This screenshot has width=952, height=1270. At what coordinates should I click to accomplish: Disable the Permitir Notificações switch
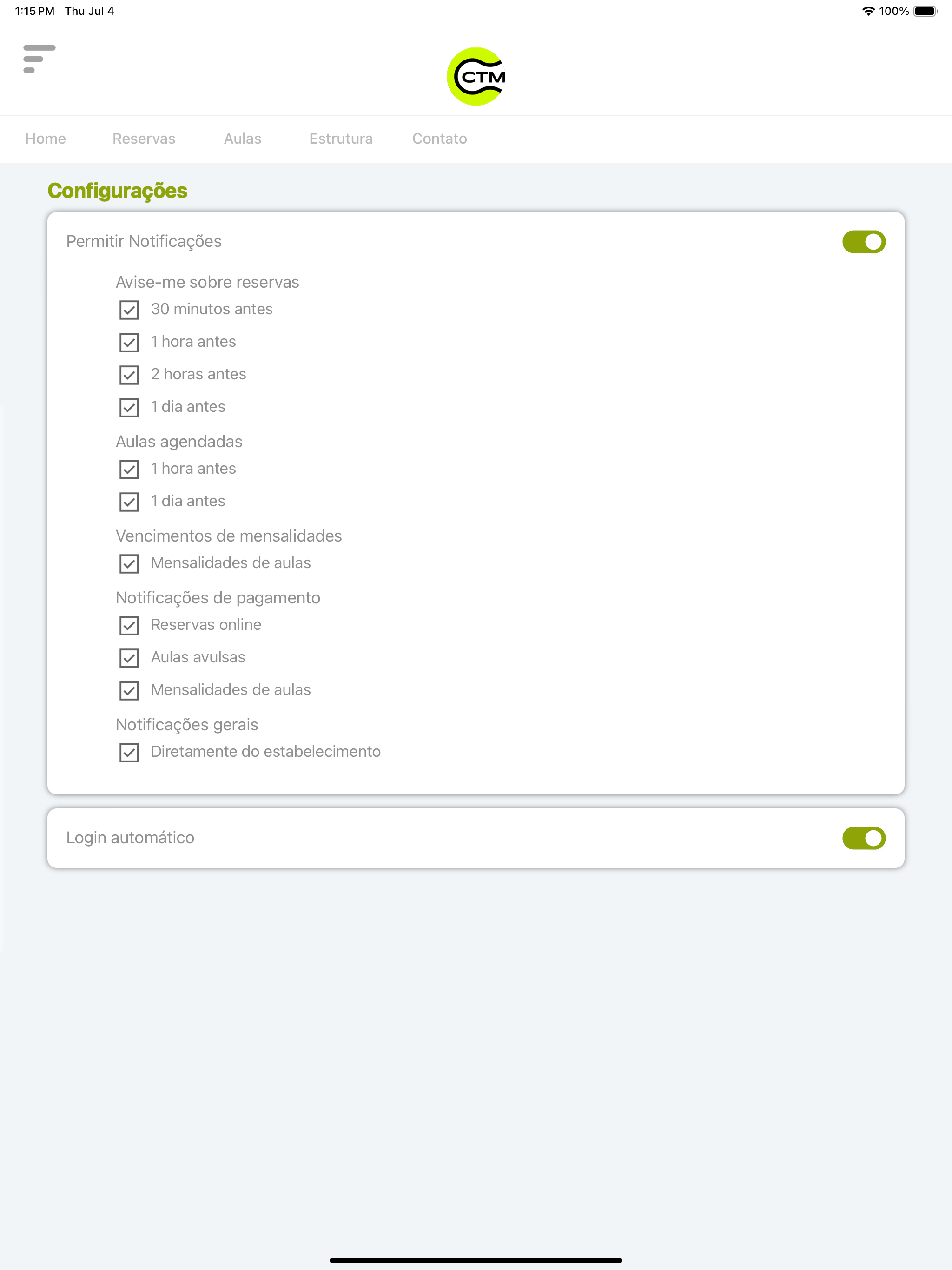864,242
